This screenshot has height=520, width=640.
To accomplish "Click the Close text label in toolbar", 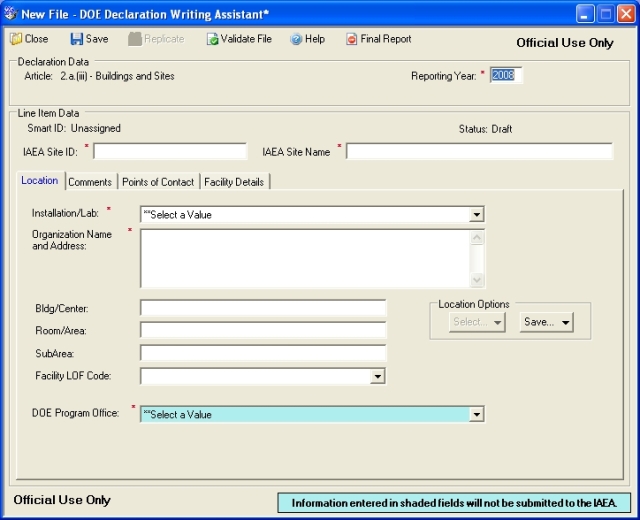I will (36, 39).
